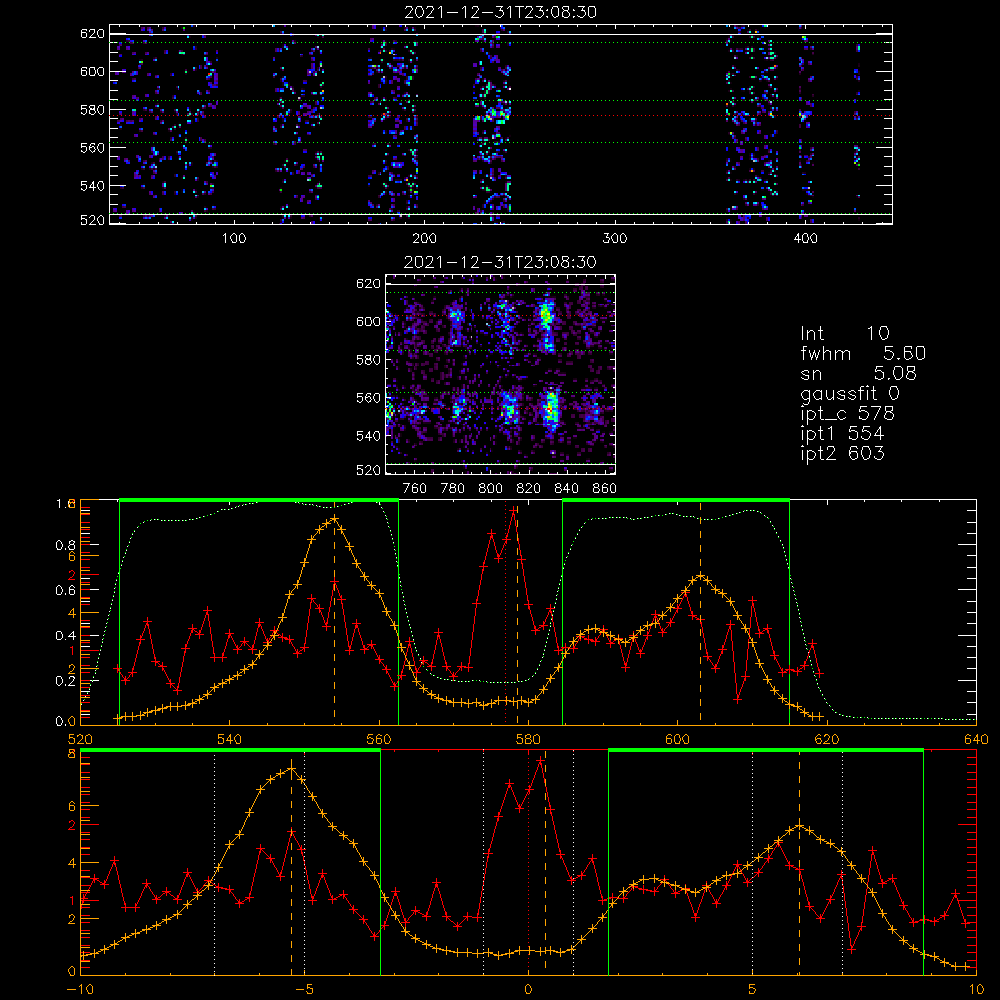Click the orange peak marker at 554 in middle plot
The height and width of the screenshot is (1000, 1000).
[x=334, y=520]
